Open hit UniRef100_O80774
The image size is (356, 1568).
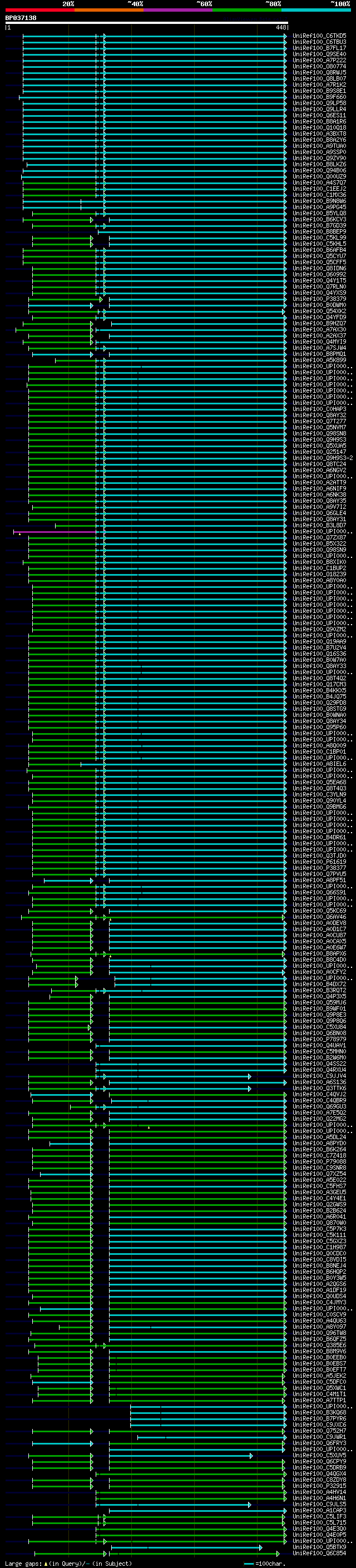tap(319, 67)
